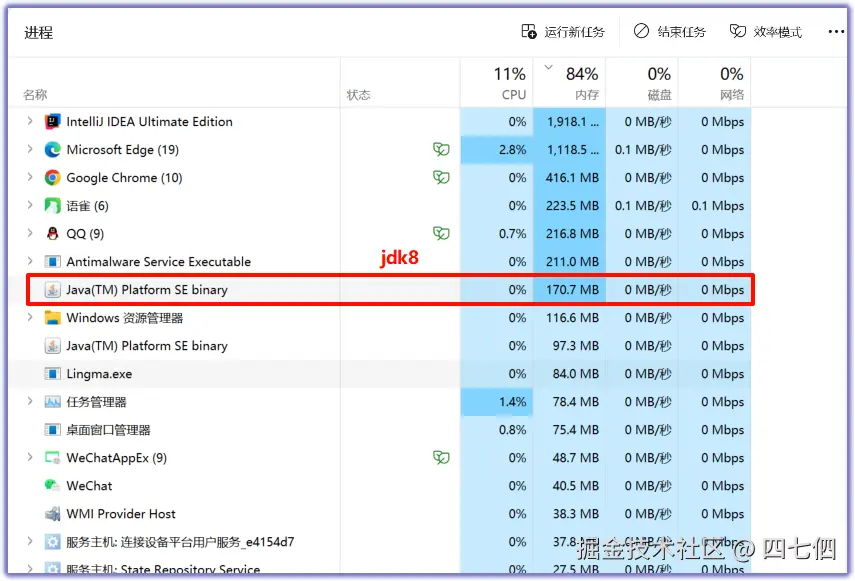Click the 0.7% CPU value for QQ

[513, 234]
